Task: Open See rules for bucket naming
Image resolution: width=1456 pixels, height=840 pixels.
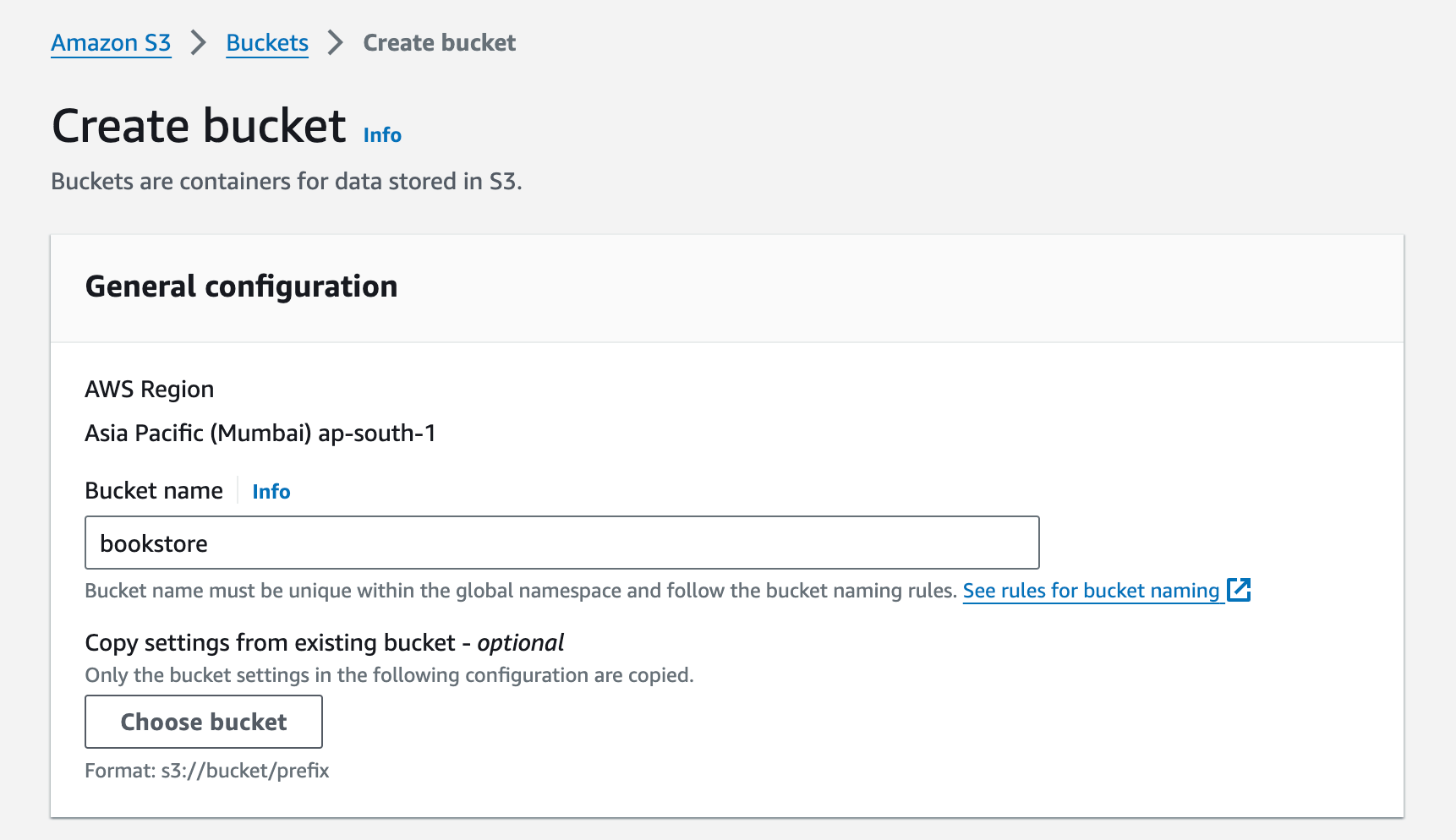Action: click(1091, 591)
